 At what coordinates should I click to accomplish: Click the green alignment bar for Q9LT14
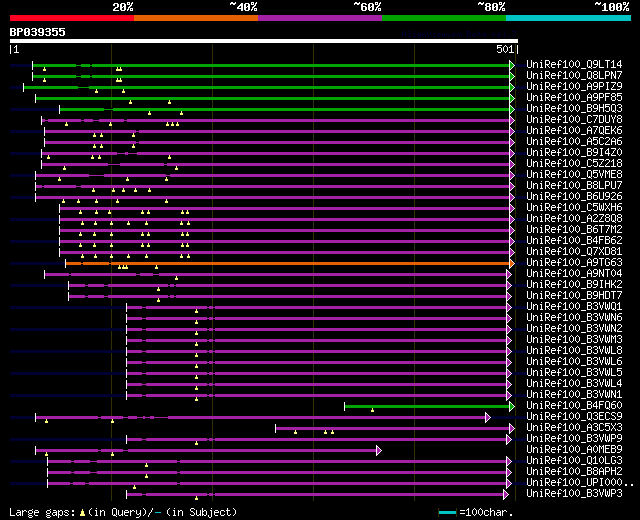click(271, 65)
